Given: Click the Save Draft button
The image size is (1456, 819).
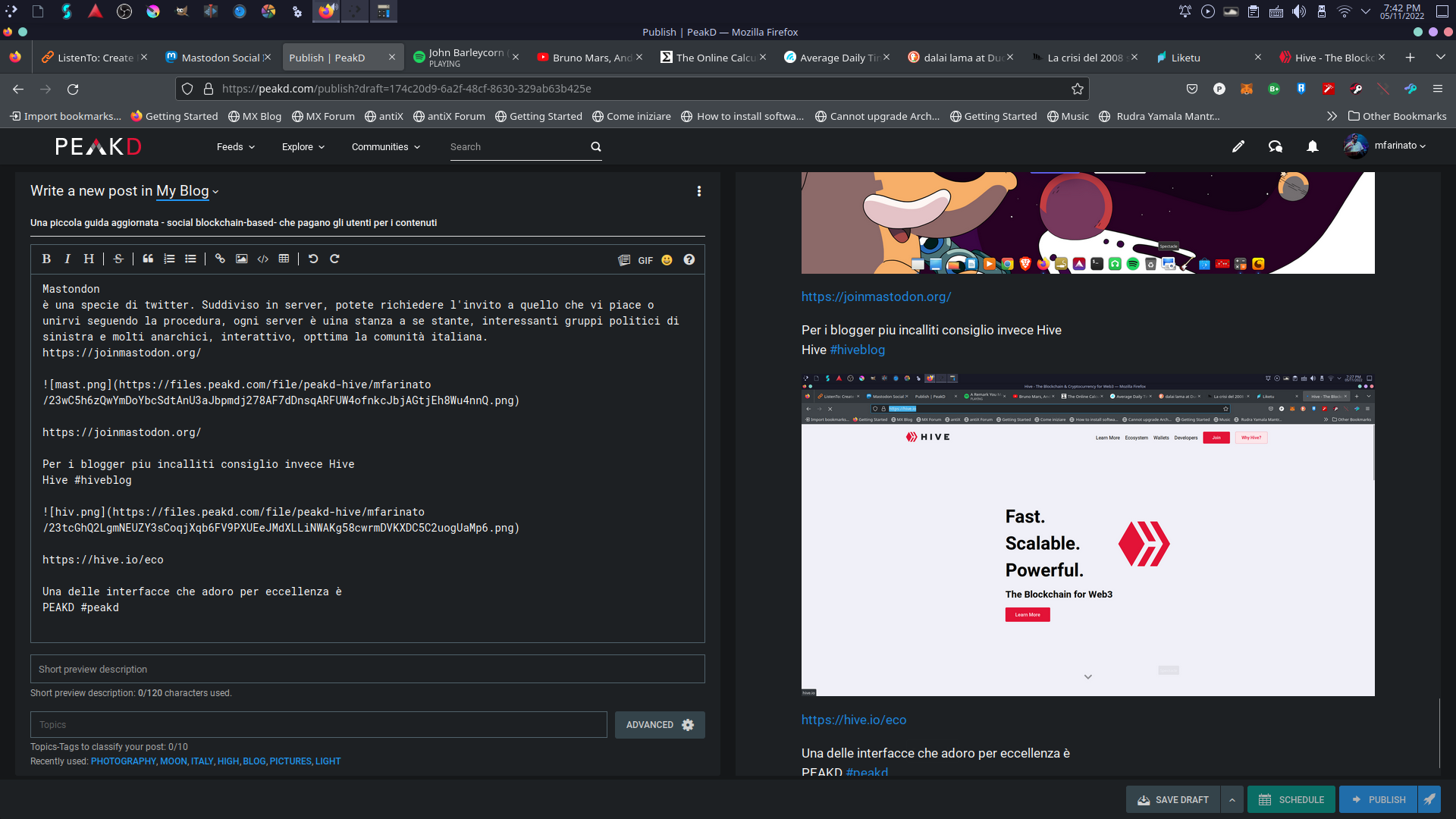Looking at the screenshot, I should coord(1173,799).
